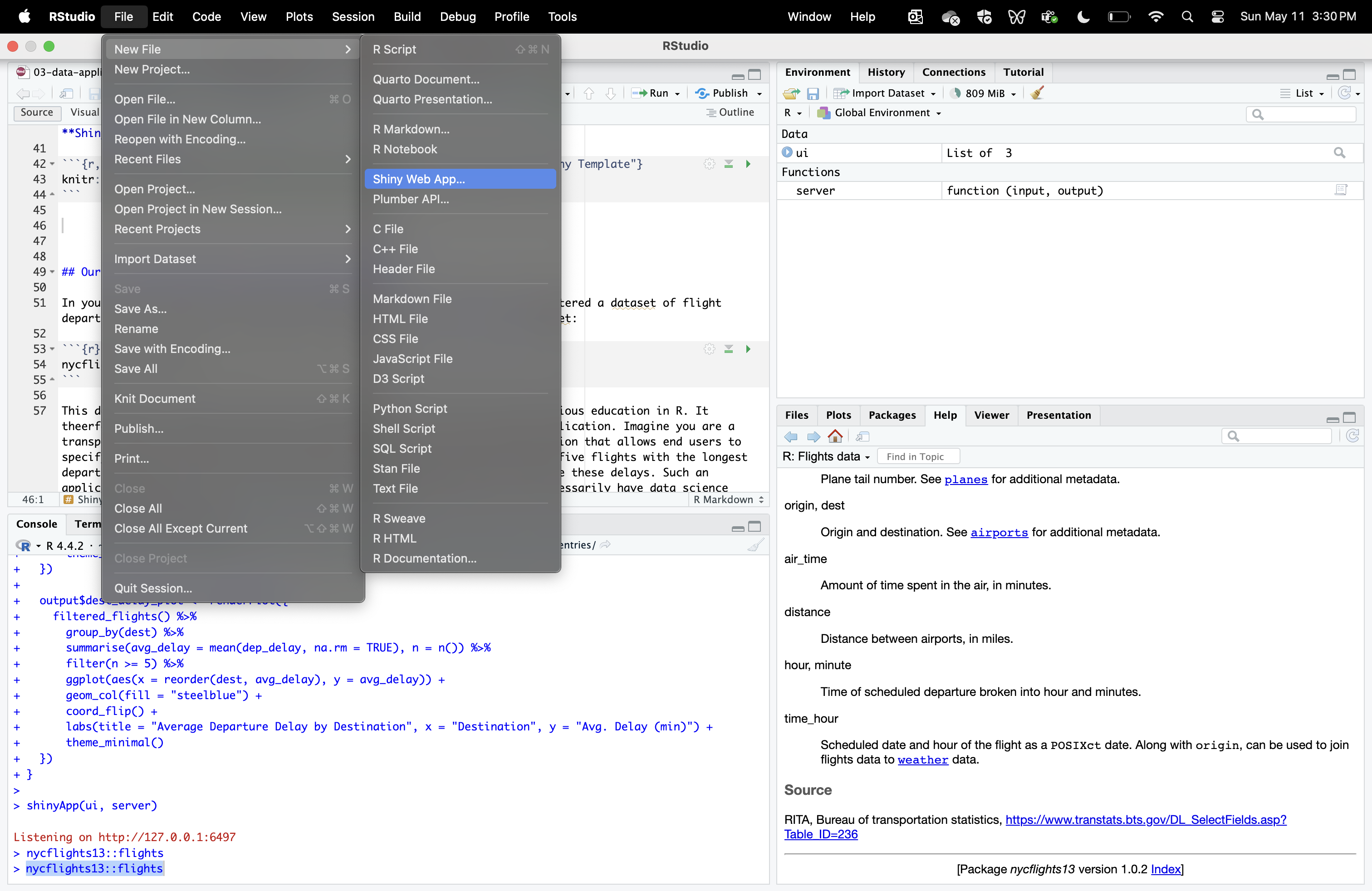
Task: Show Help topic in new window
Action: pyautogui.click(x=862, y=437)
